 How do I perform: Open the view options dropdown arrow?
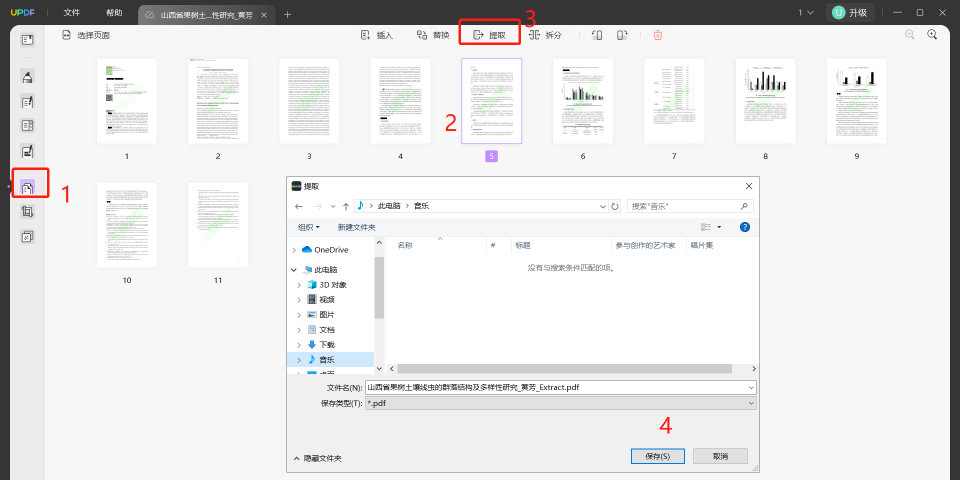(x=719, y=227)
